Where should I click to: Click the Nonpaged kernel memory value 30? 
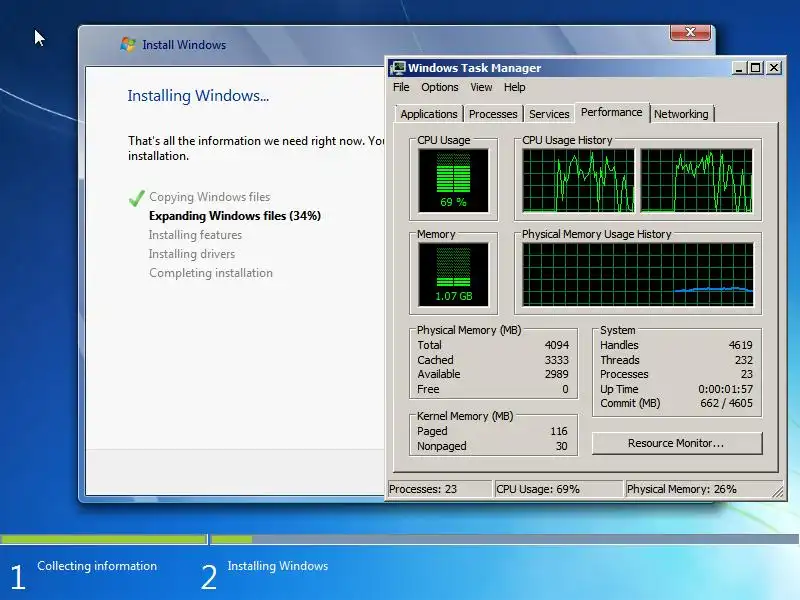(562, 446)
